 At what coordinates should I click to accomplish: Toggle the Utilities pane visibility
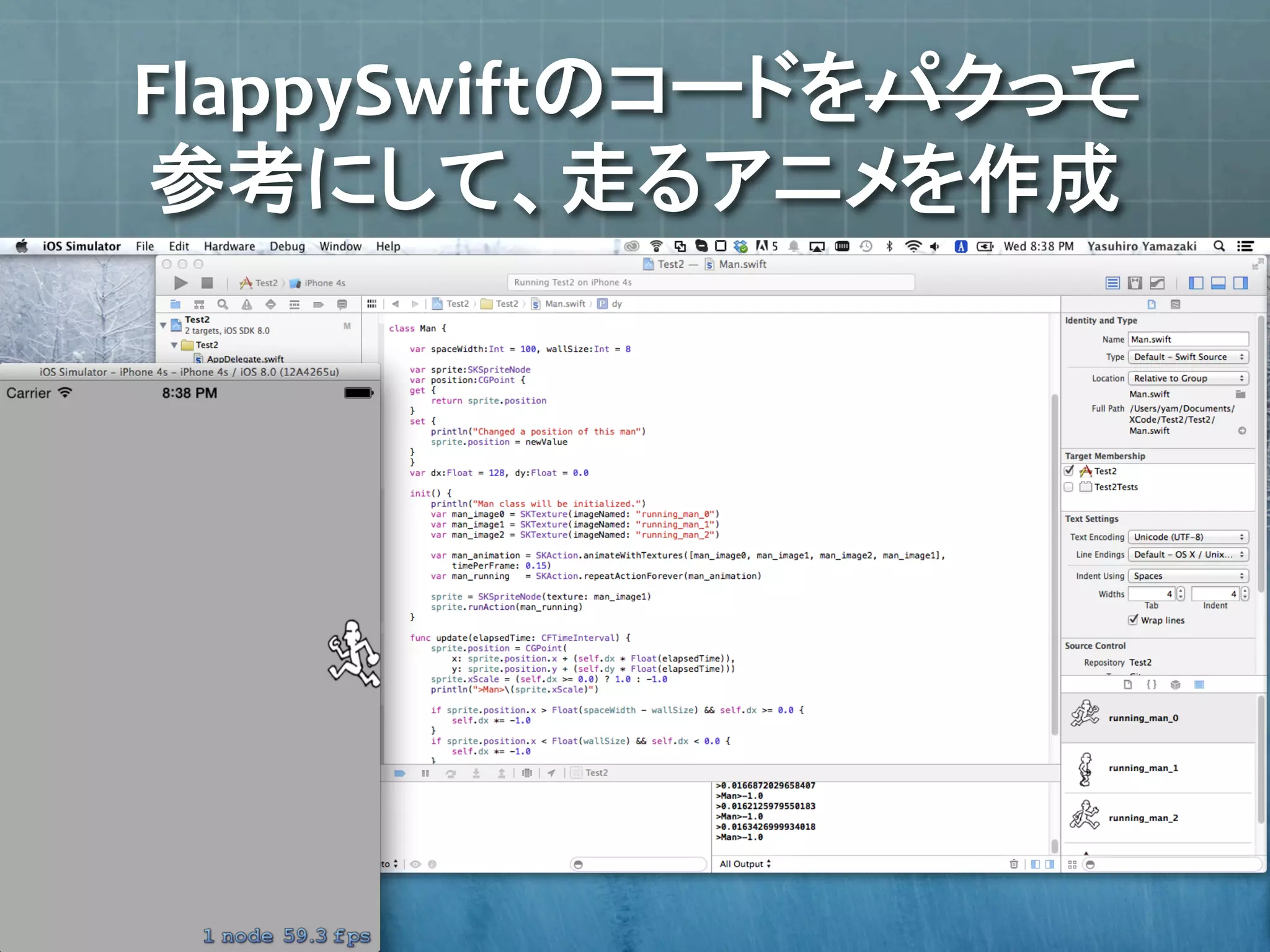1241,283
